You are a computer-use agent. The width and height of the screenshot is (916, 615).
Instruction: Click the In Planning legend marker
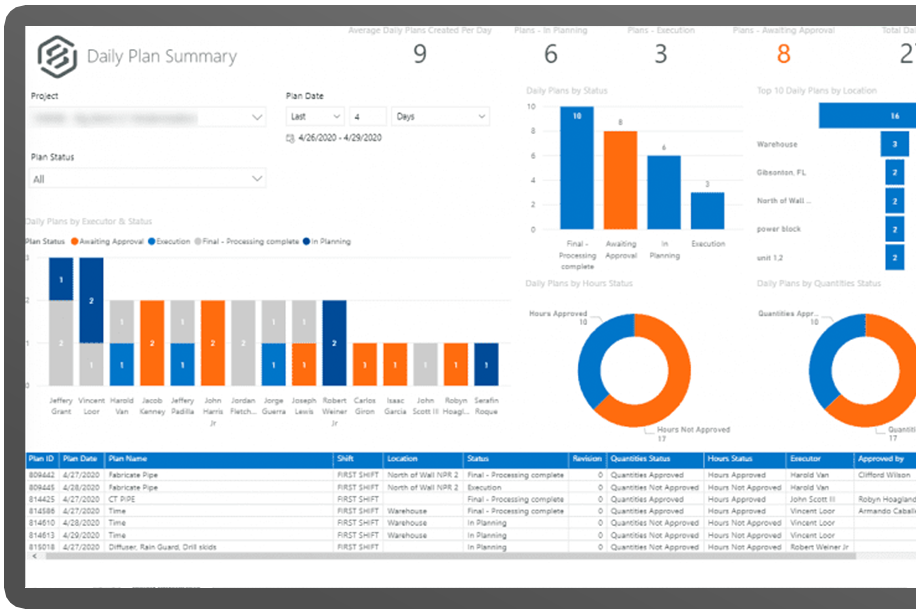click(307, 241)
